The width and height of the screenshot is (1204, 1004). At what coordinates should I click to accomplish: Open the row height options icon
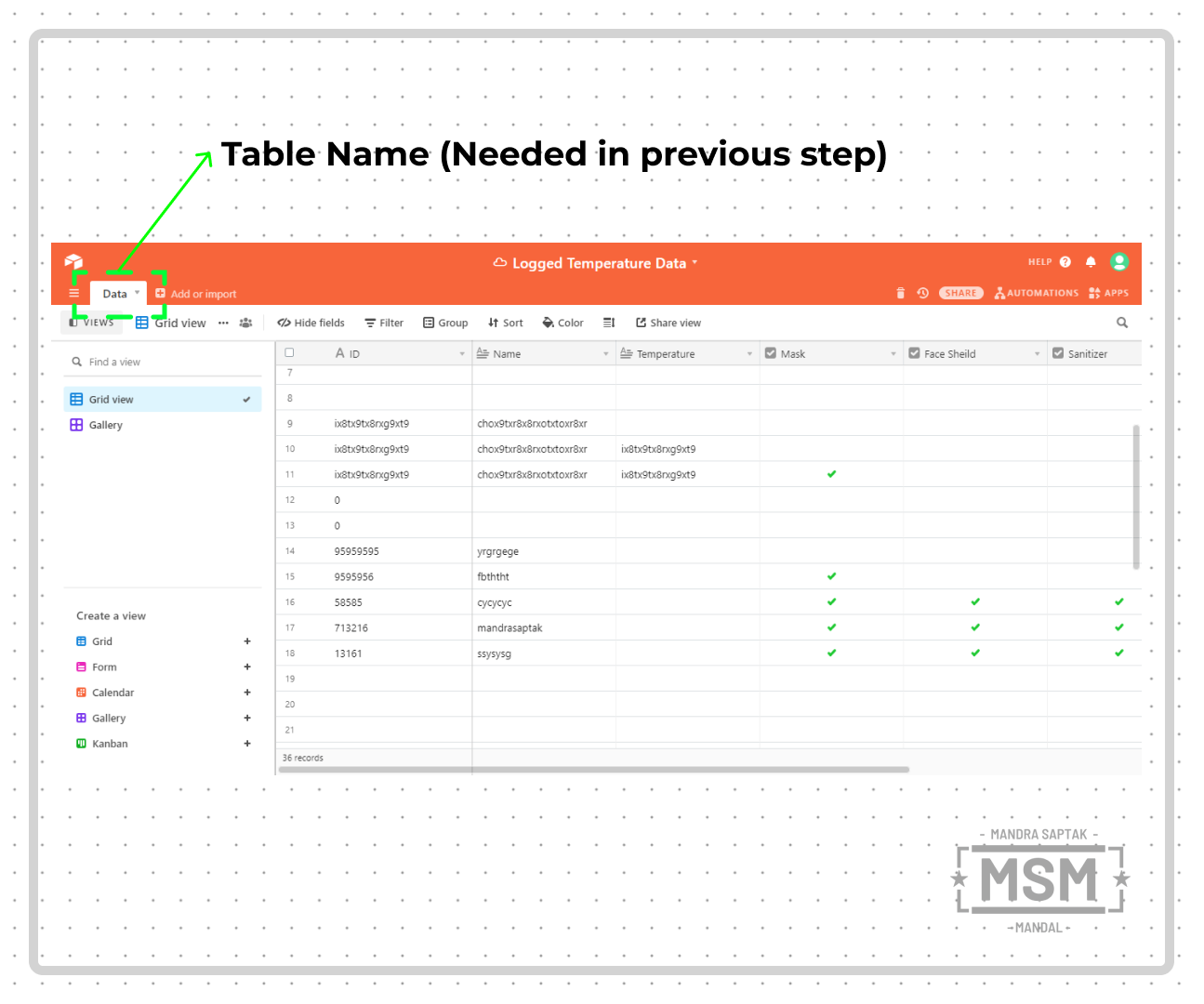pyautogui.click(x=609, y=324)
